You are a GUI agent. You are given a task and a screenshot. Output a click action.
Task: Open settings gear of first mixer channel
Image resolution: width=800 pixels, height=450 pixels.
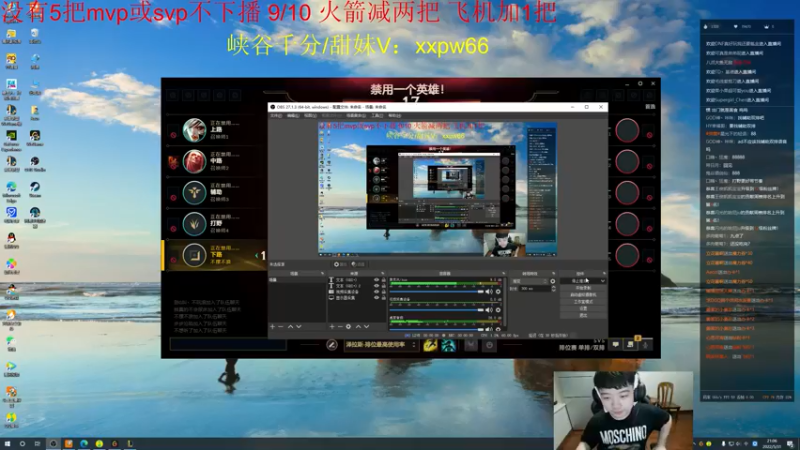click(x=498, y=292)
